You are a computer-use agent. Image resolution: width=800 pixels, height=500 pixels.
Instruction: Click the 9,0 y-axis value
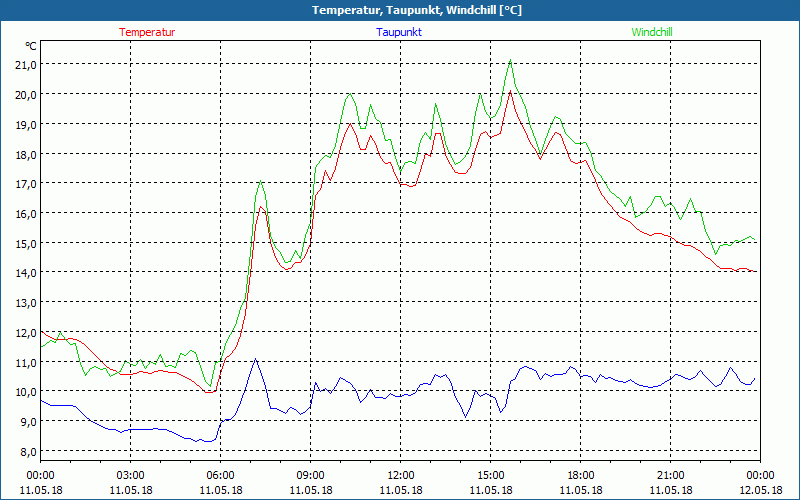(29, 421)
